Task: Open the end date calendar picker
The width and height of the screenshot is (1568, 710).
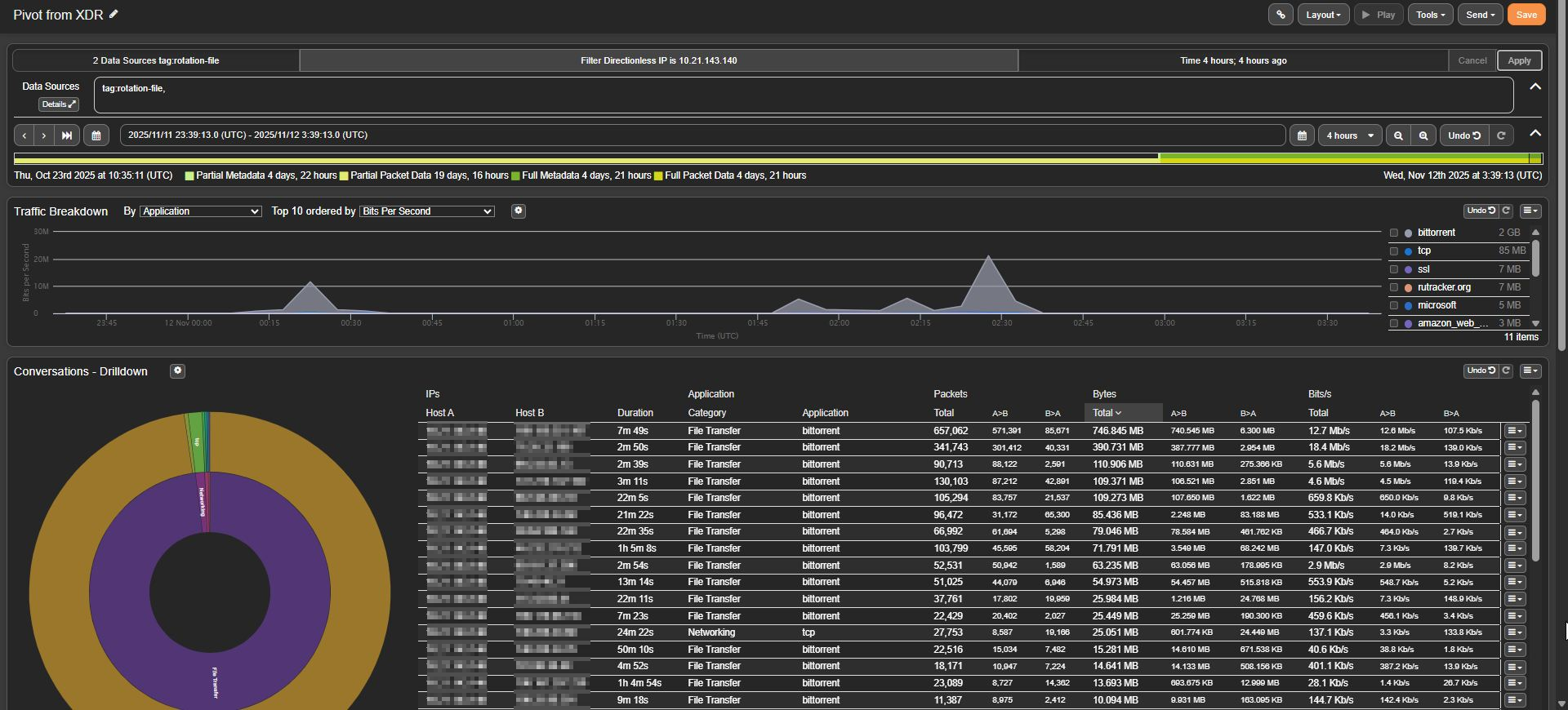Action: (x=1302, y=135)
